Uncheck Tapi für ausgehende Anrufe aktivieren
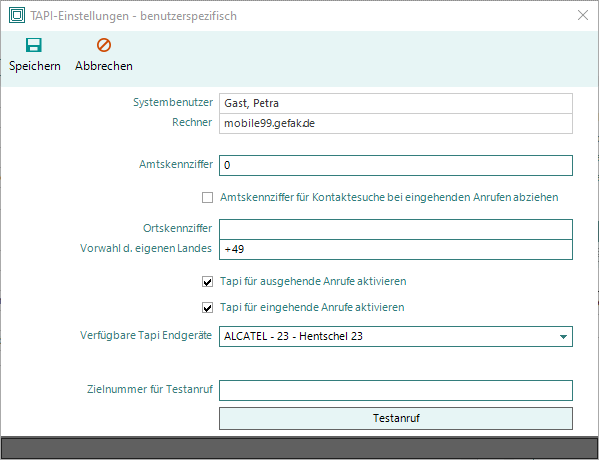The height and width of the screenshot is (460, 599). (207, 282)
